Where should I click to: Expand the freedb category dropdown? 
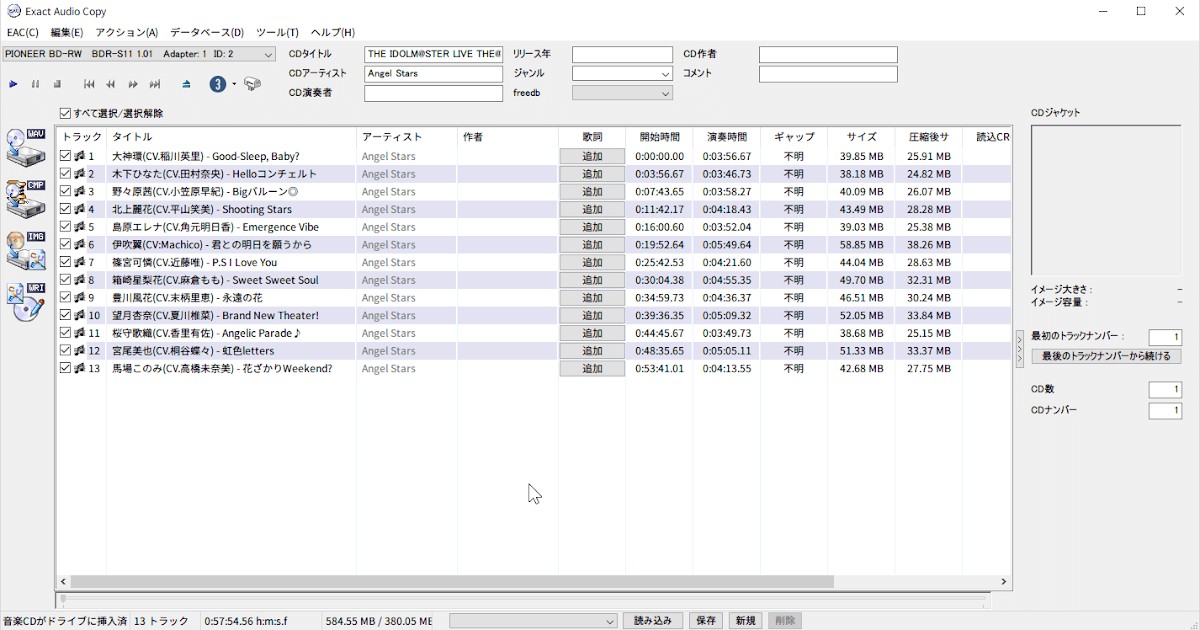pos(622,93)
